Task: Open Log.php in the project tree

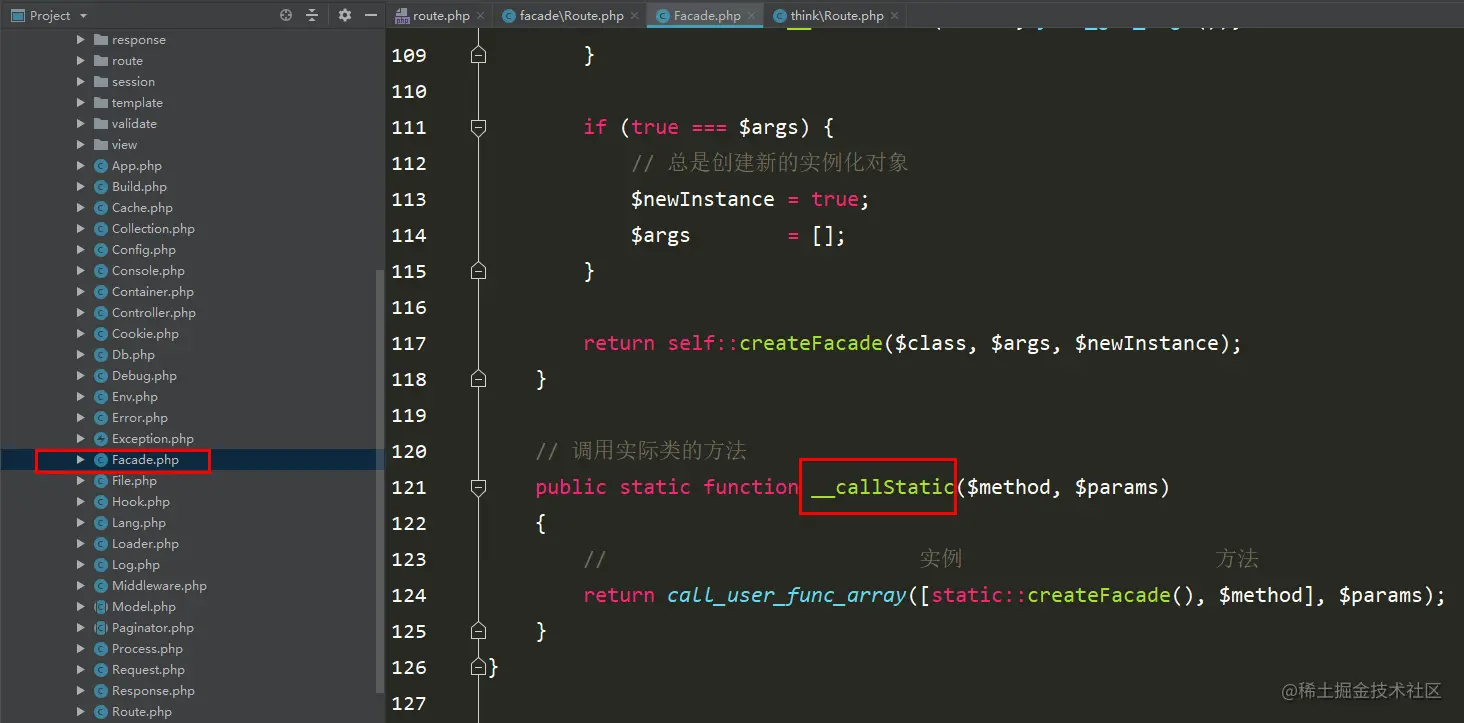Action: click(x=136, y=565)
